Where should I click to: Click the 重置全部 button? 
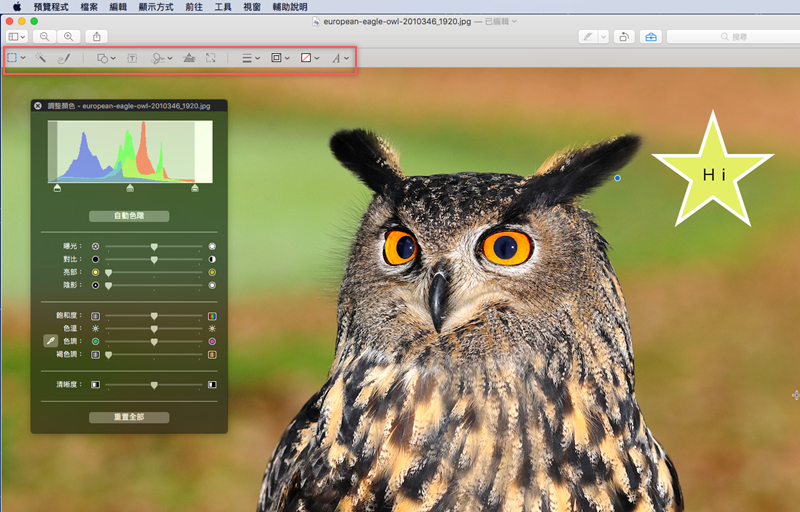pos(129,417)
